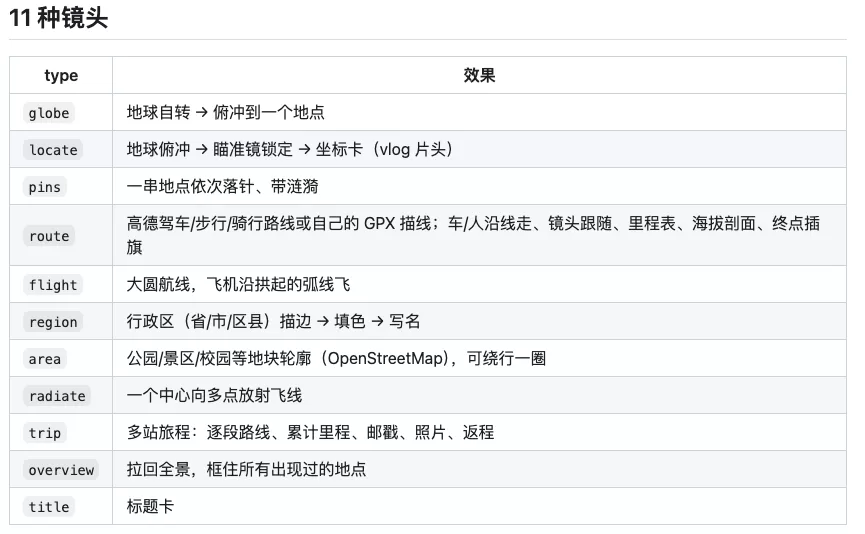Click the description mentioning "OpenStreetMap"

(x=337, y=359)
